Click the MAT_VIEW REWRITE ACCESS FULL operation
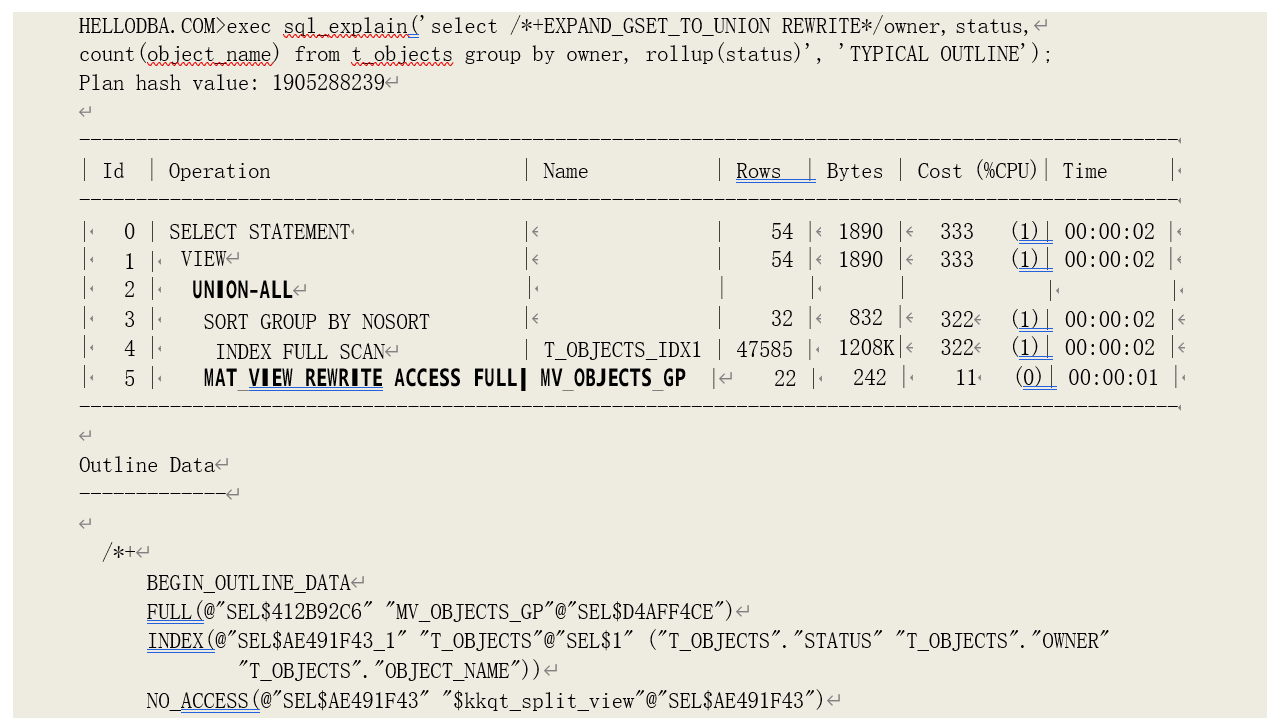 360,378
